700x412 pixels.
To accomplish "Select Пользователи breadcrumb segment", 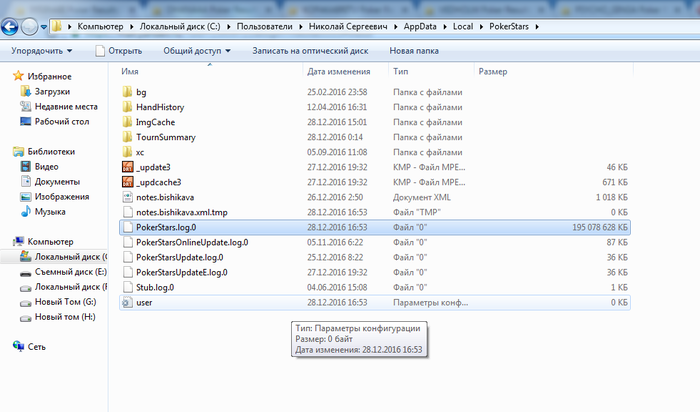I will click(x=265, y=26).
